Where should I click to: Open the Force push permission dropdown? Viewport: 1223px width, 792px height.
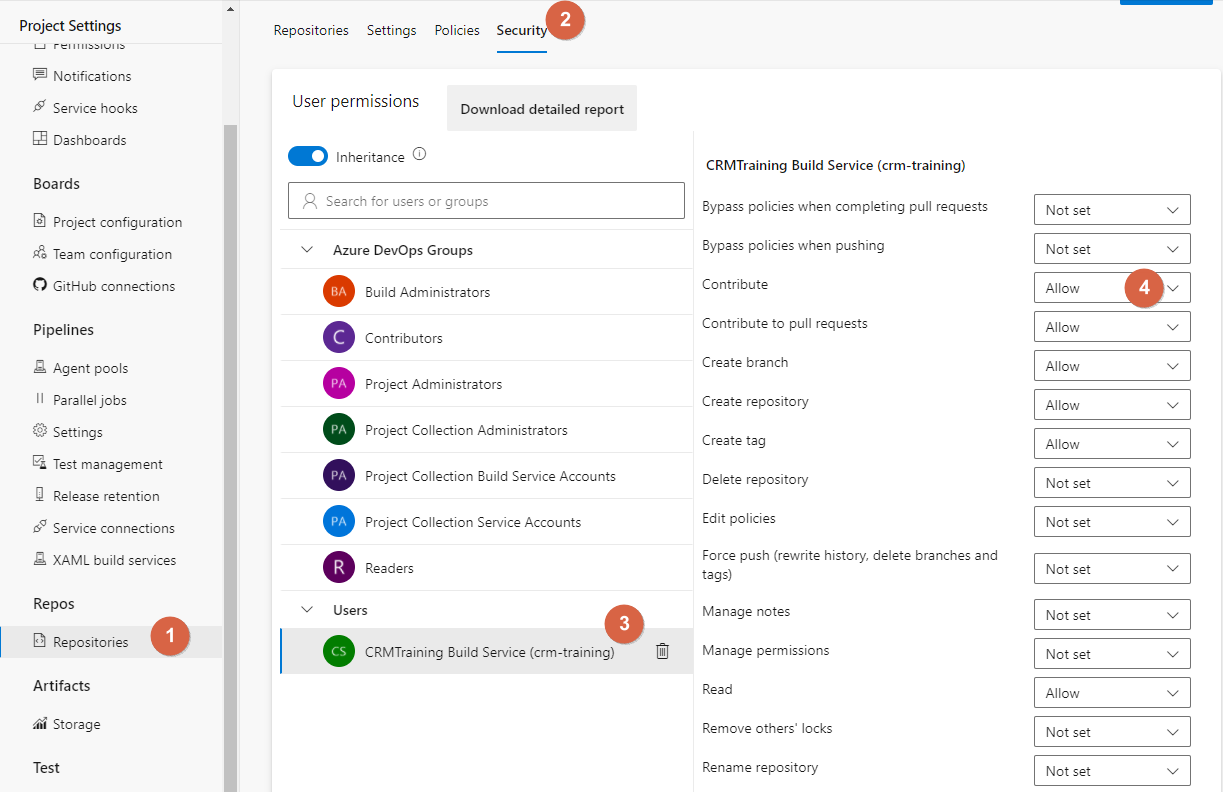click(1112, 569)
